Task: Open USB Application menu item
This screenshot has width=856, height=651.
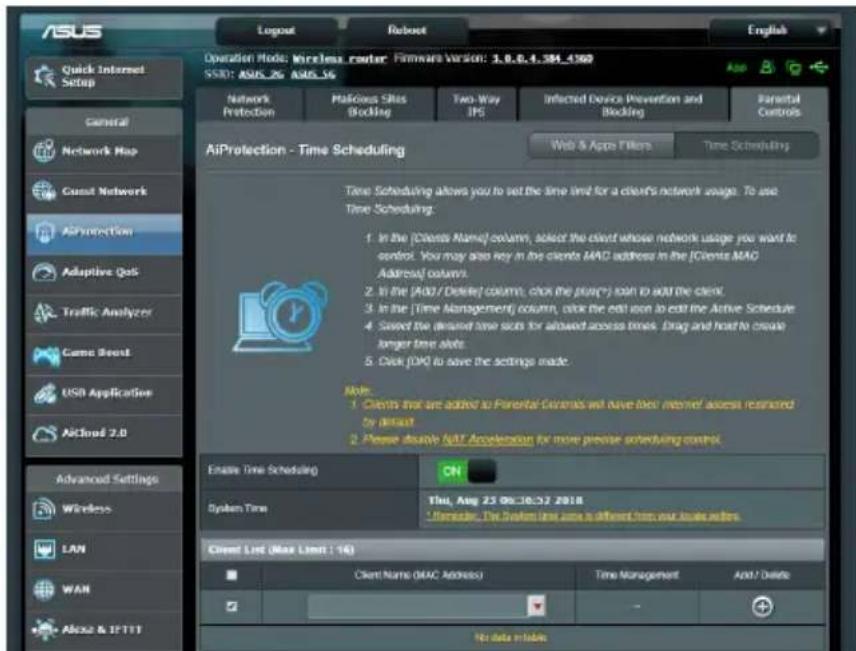Action: pyautogui.click(x=104, y=393)
